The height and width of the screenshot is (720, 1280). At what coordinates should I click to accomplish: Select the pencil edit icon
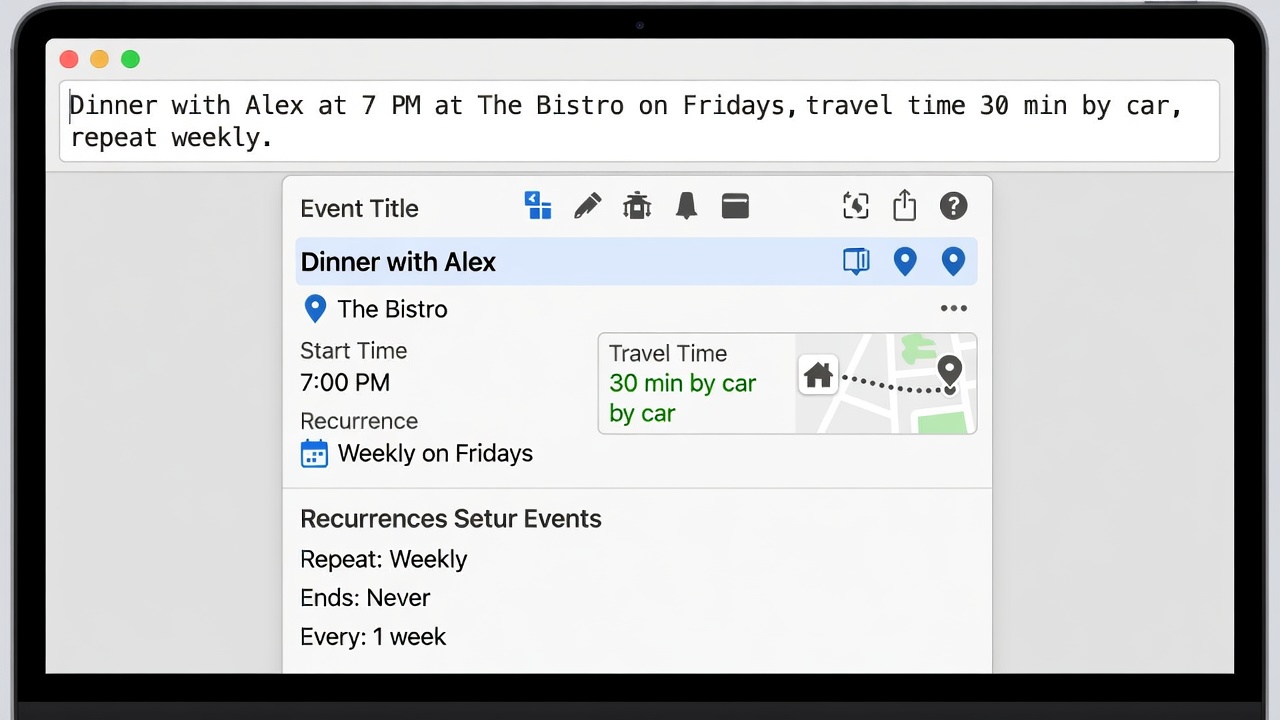pyautogui.click(x=588, y=206)
